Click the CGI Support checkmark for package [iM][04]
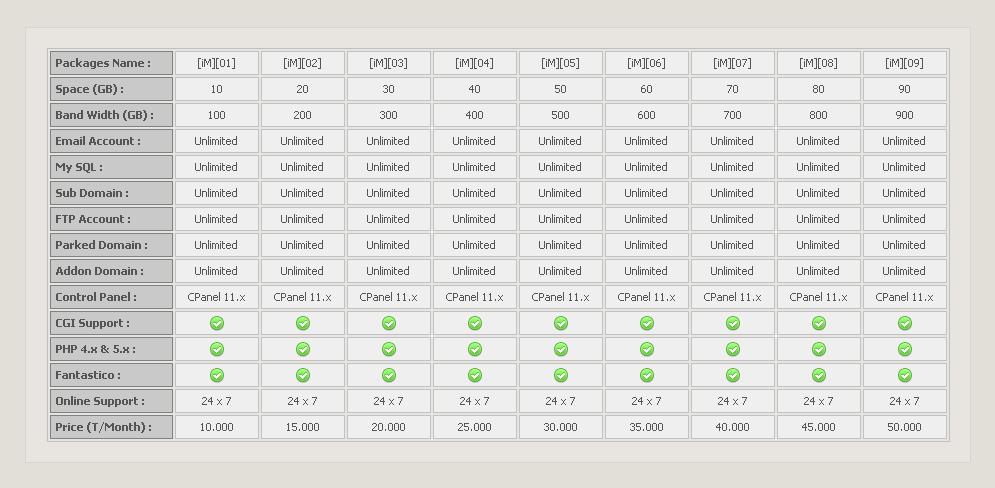995x488 pixels. 475,323
